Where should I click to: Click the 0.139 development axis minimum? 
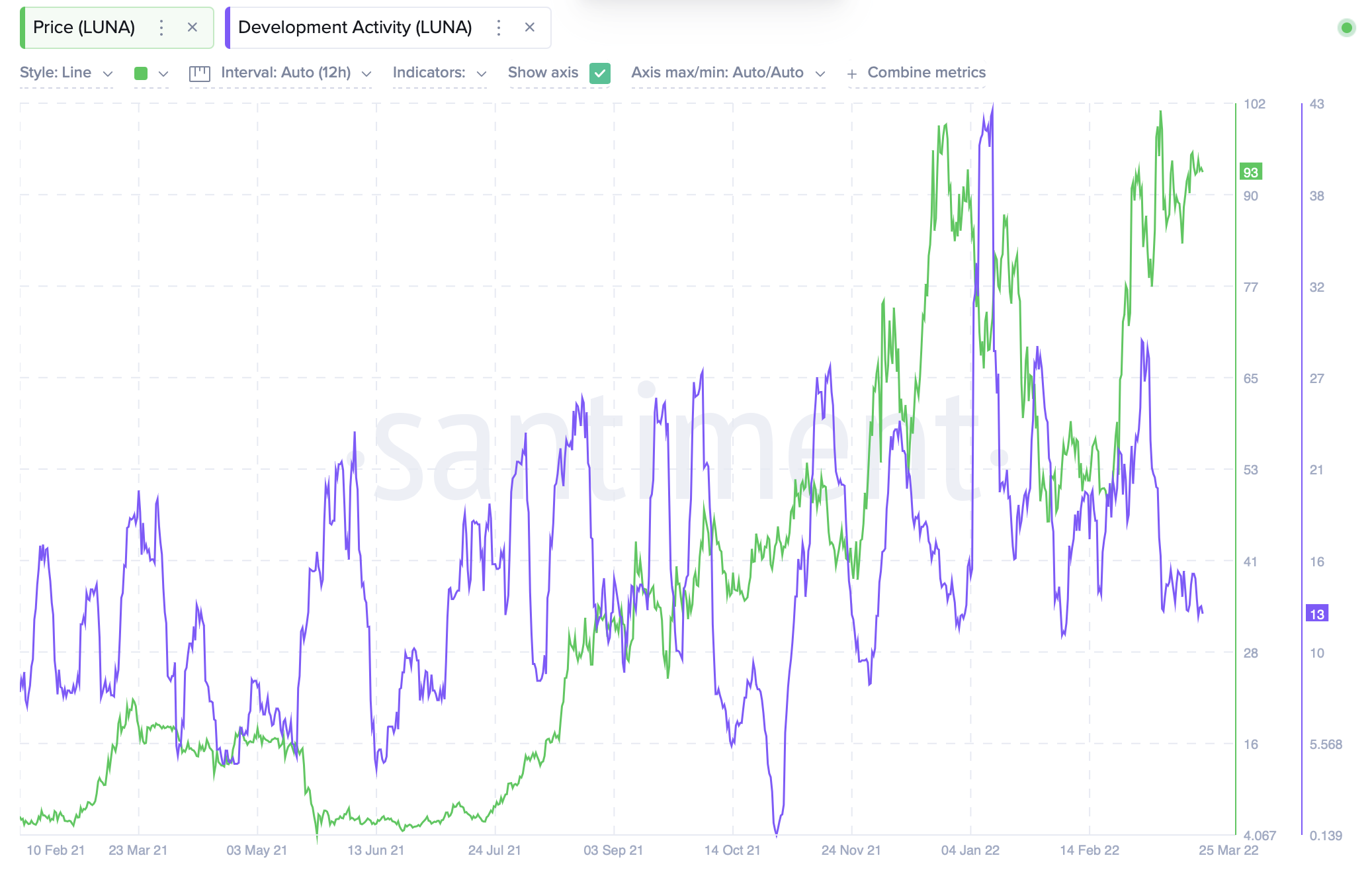click(1326, 836)
